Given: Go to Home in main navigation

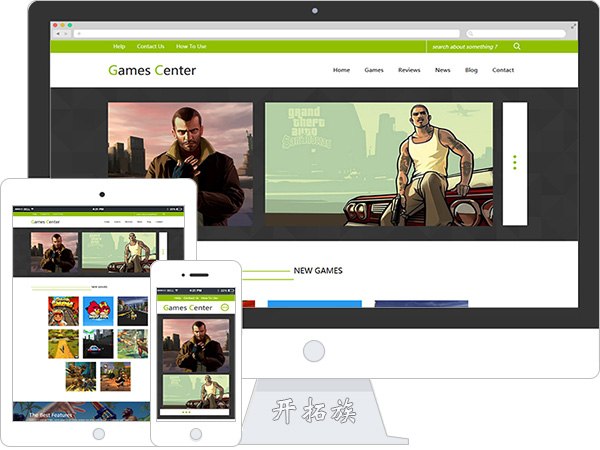Looking at the screenshot, I should click(x=341, y=70).
